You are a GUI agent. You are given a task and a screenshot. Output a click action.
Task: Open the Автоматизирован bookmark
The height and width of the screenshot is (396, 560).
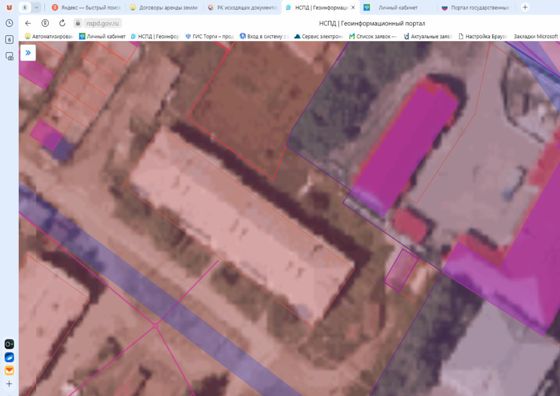pos(49,36)
